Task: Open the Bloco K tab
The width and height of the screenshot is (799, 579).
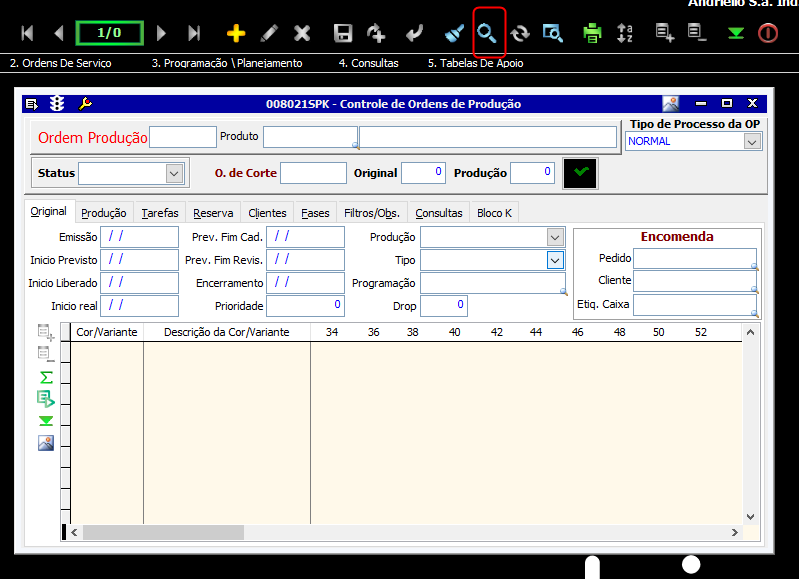Action: tap(494, 213)
